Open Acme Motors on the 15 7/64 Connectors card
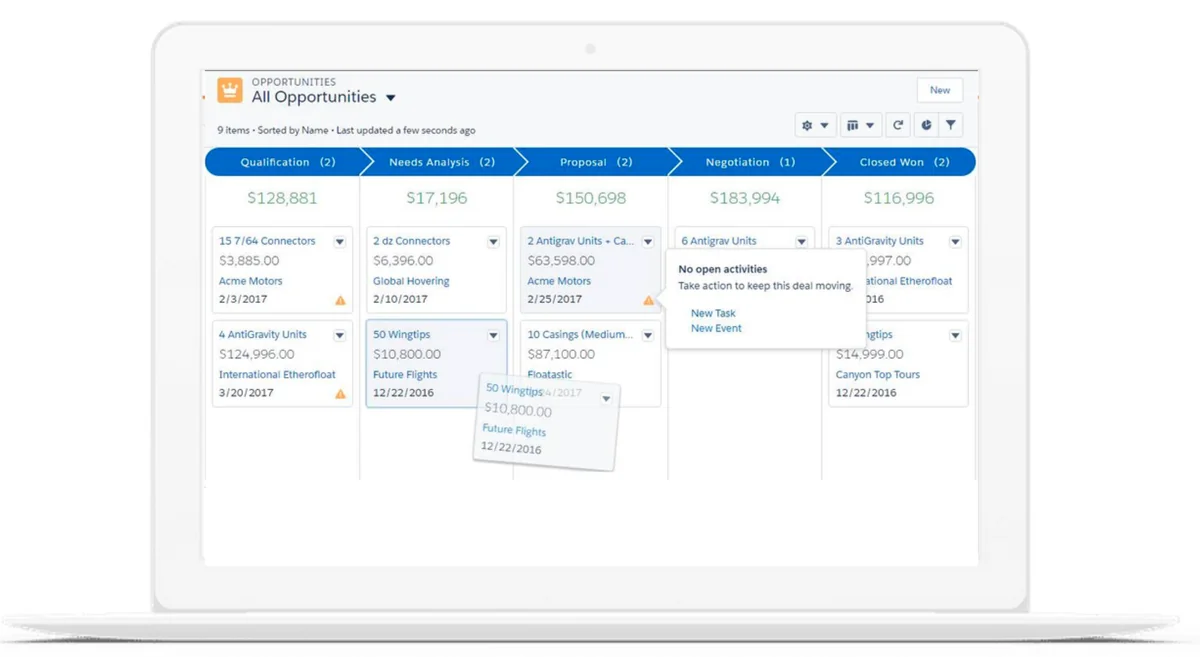1200x657 pixels. (251, 281)
